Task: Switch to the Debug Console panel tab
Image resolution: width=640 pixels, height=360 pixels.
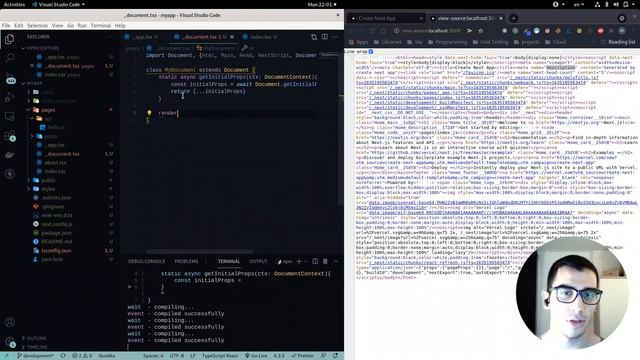Action: coord(147,261)
